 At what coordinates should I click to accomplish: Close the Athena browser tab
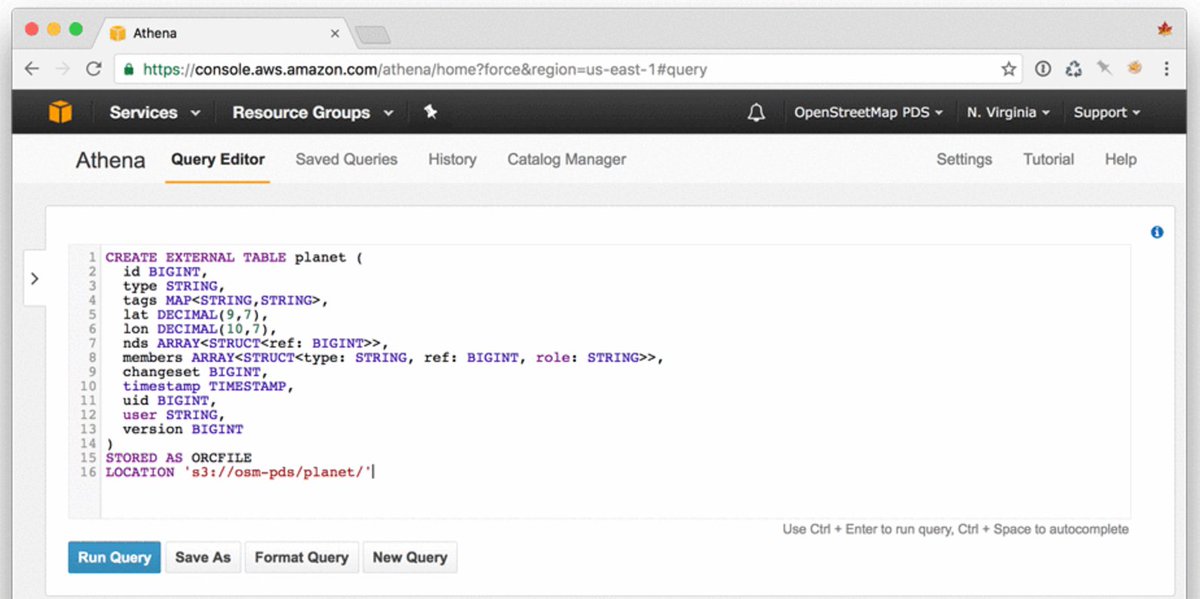pos(335,33)
